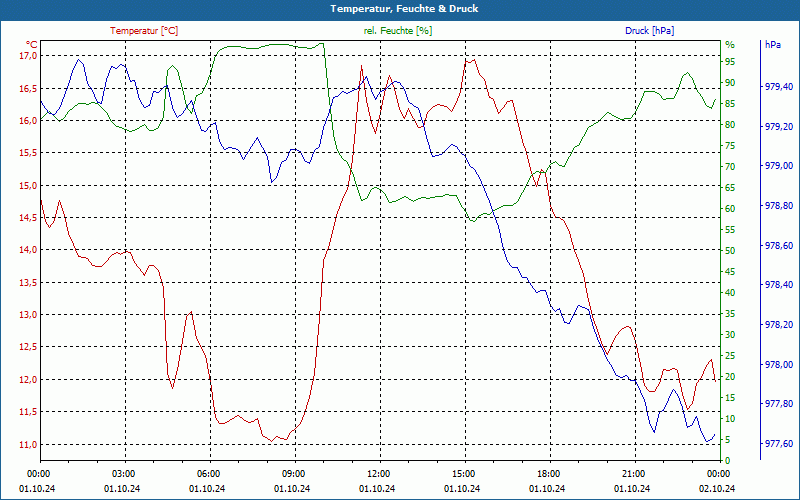Click the 979,20 pressure axis value
Screen dimensions: 800x500
tap(779, 127)
